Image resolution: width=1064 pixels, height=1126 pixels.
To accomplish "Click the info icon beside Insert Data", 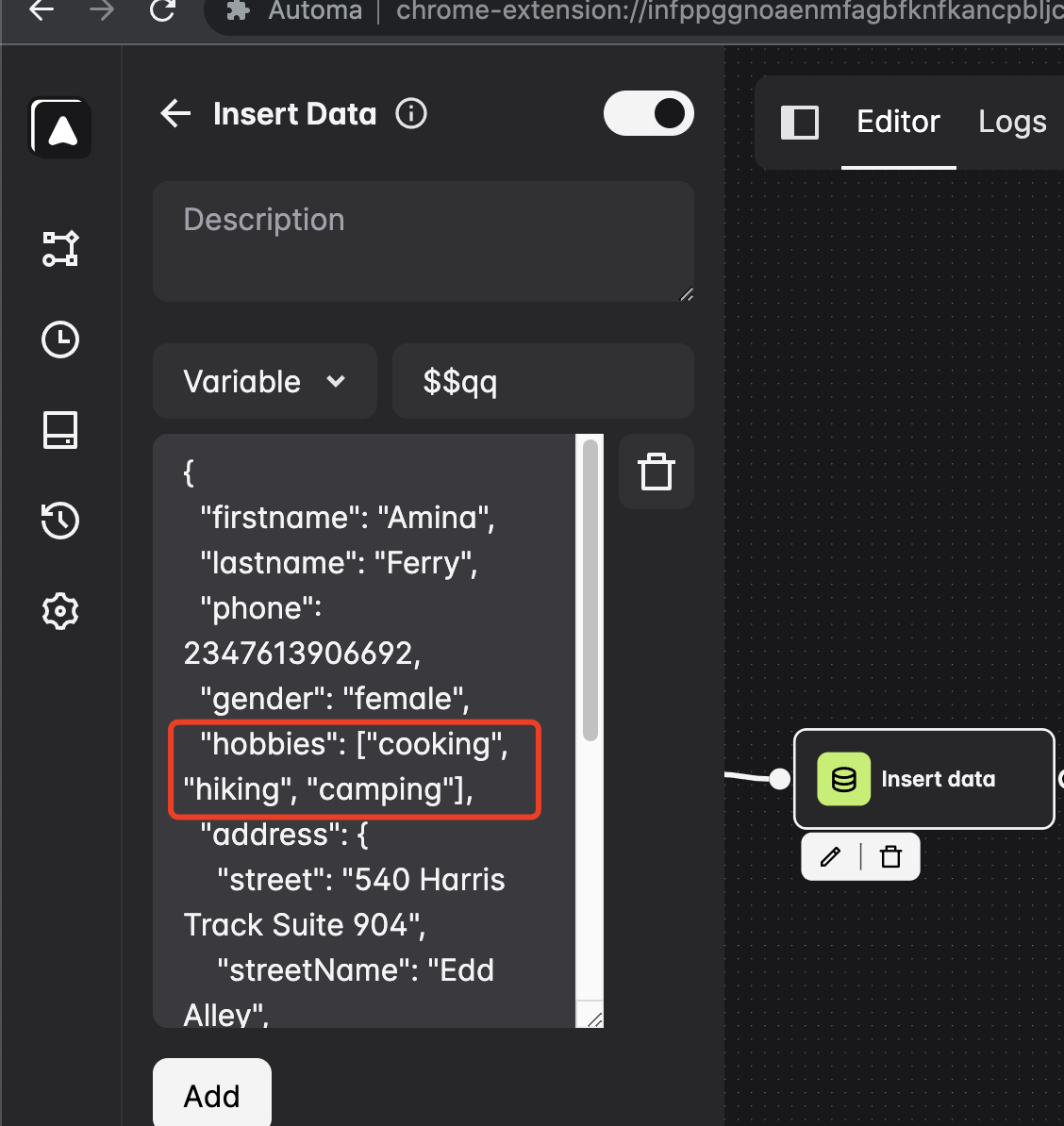I will 410,113.
